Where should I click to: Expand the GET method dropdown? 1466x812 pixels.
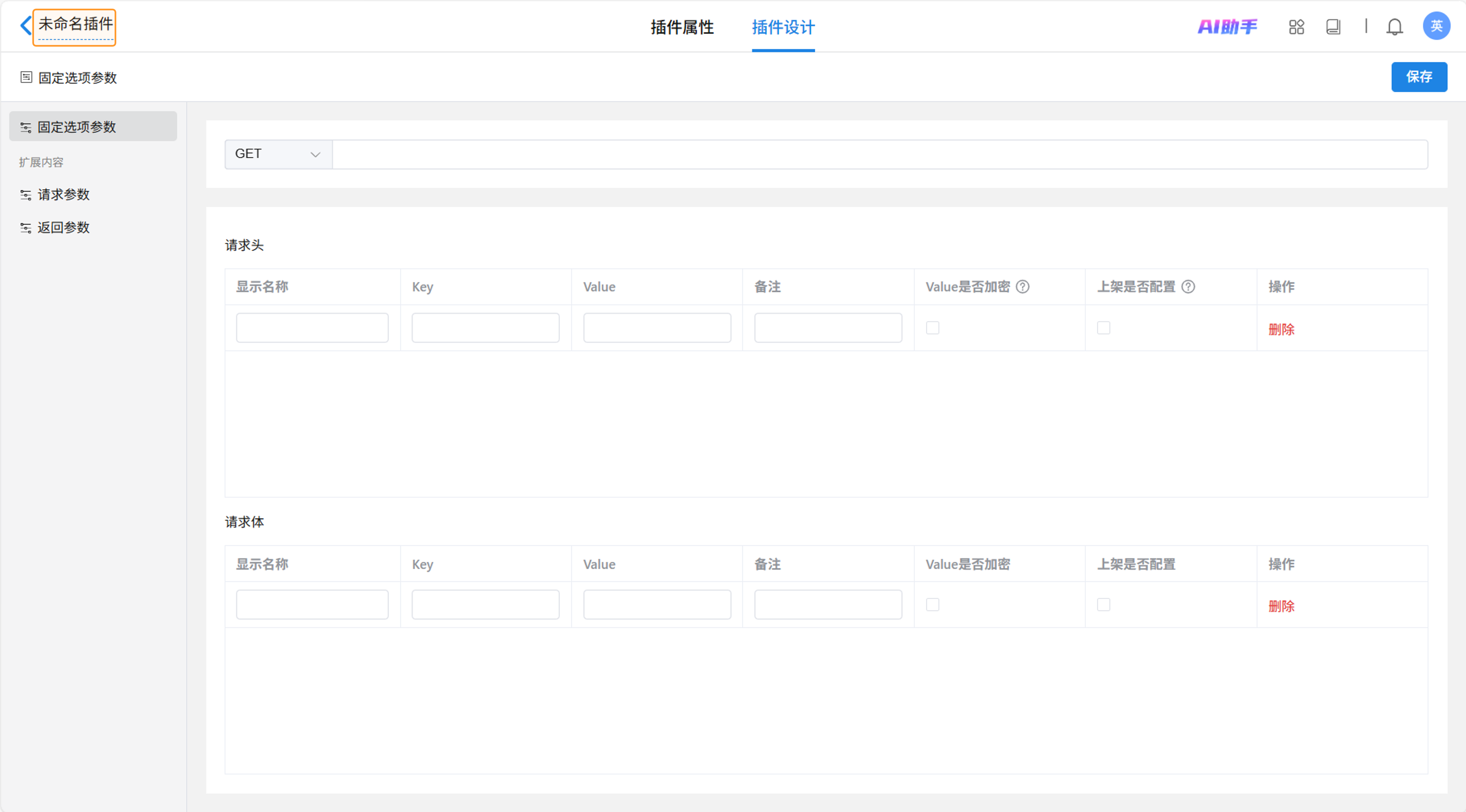click(x=278, y=154)
